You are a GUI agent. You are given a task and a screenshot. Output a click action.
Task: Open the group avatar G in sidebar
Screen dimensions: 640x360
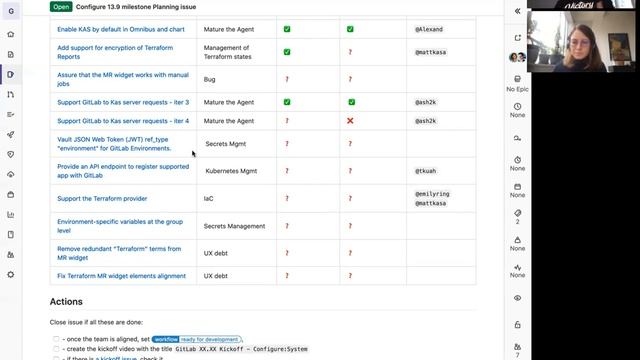coord(11,11)
